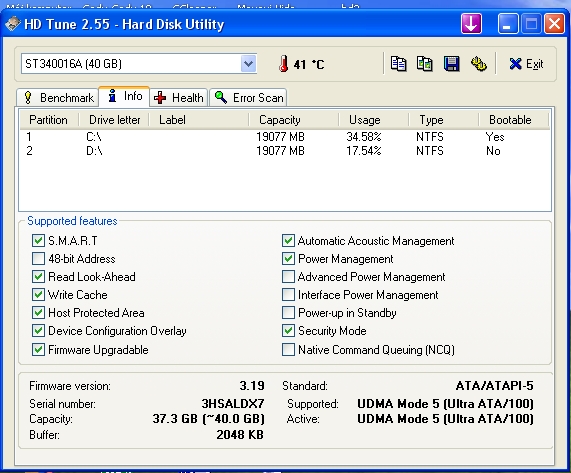
Task: Click the Drive letter column header
Action: 114,120
